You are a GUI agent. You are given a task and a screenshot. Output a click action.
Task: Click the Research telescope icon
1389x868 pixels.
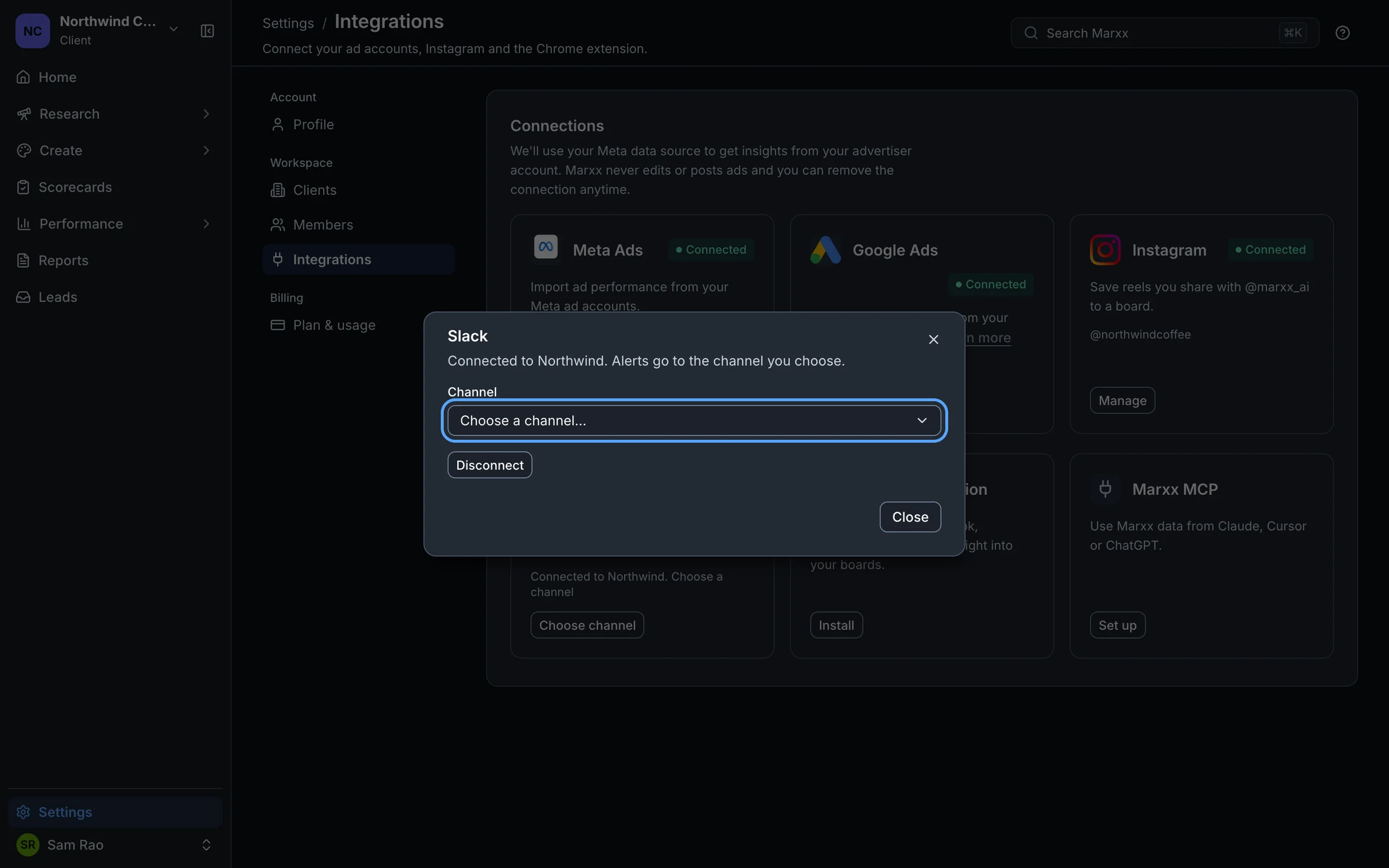[24, 114]
